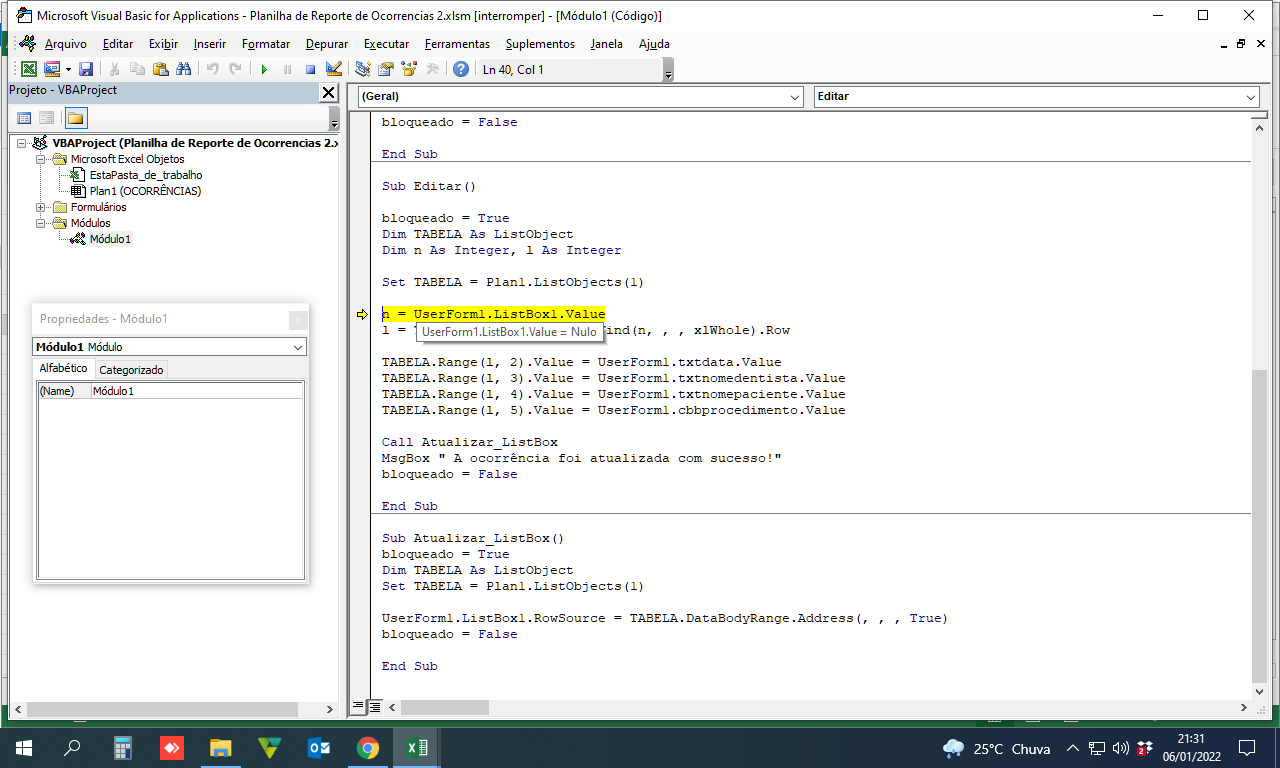Switch to Full Module View button

tap(374, 706)
